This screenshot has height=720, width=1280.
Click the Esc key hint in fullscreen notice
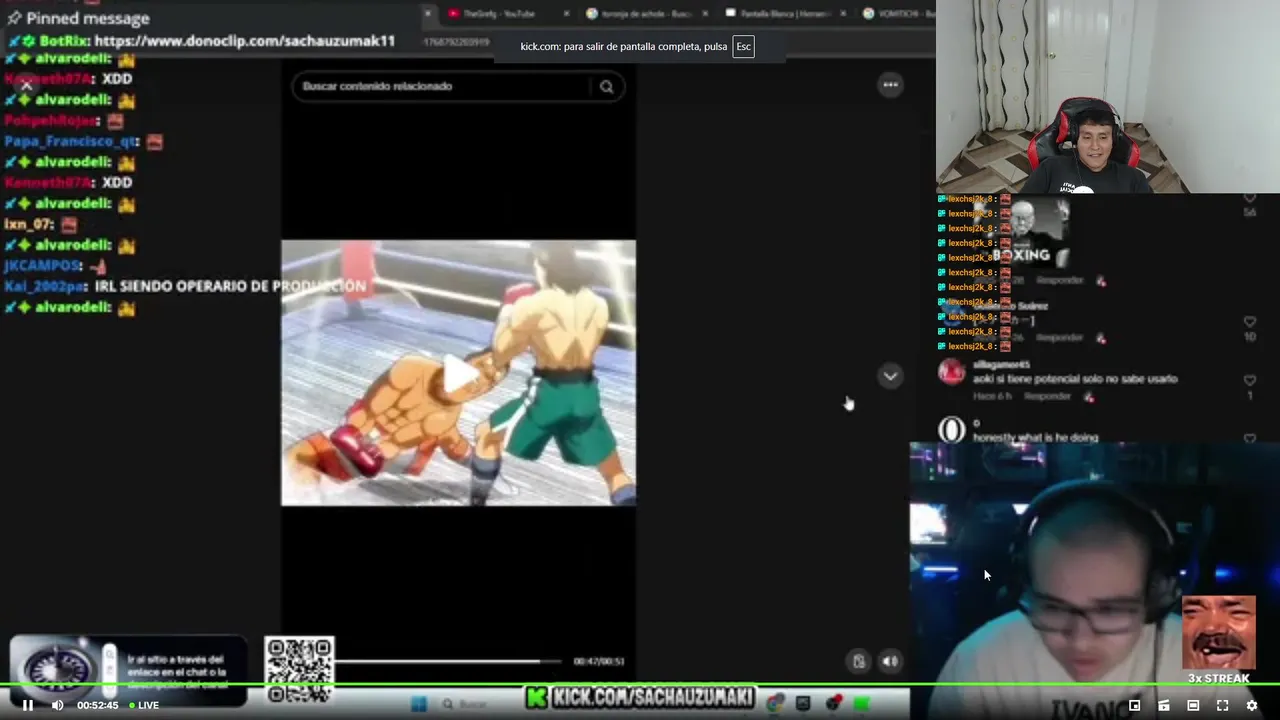[x=743, y=46]
